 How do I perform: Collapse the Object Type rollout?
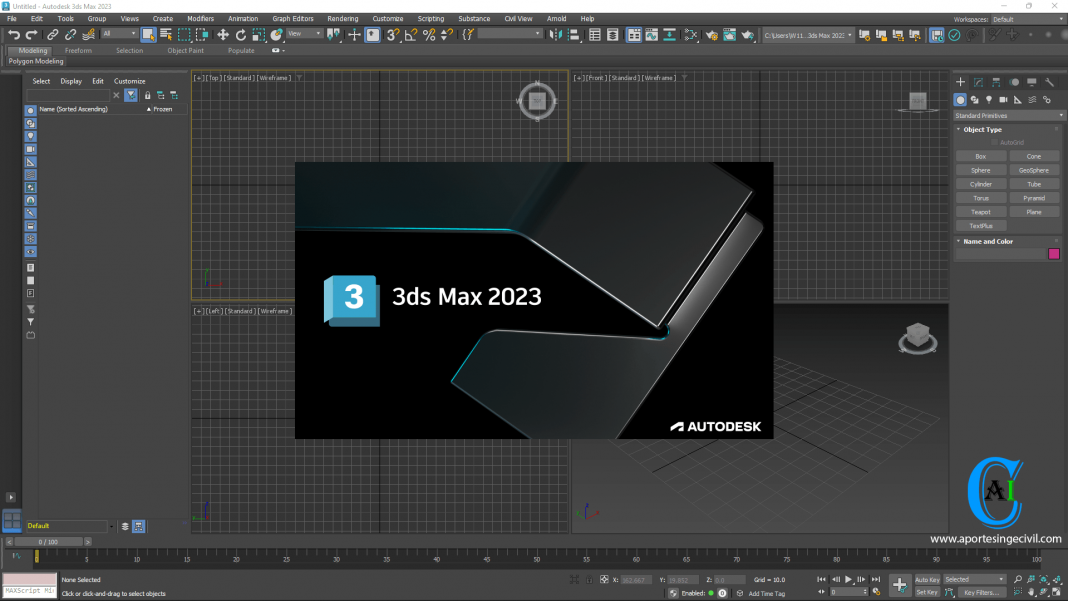pyautogui.click(x=960, y=129)
